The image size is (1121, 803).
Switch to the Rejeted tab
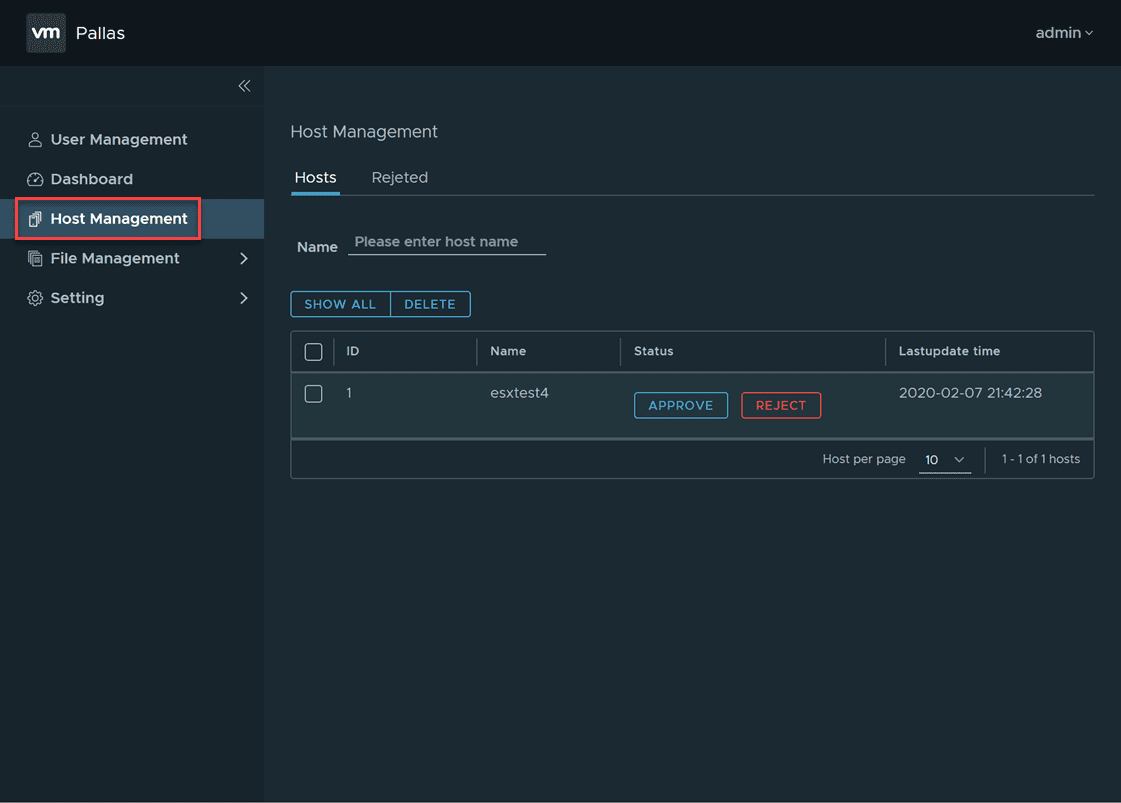(x=399, y=178)
